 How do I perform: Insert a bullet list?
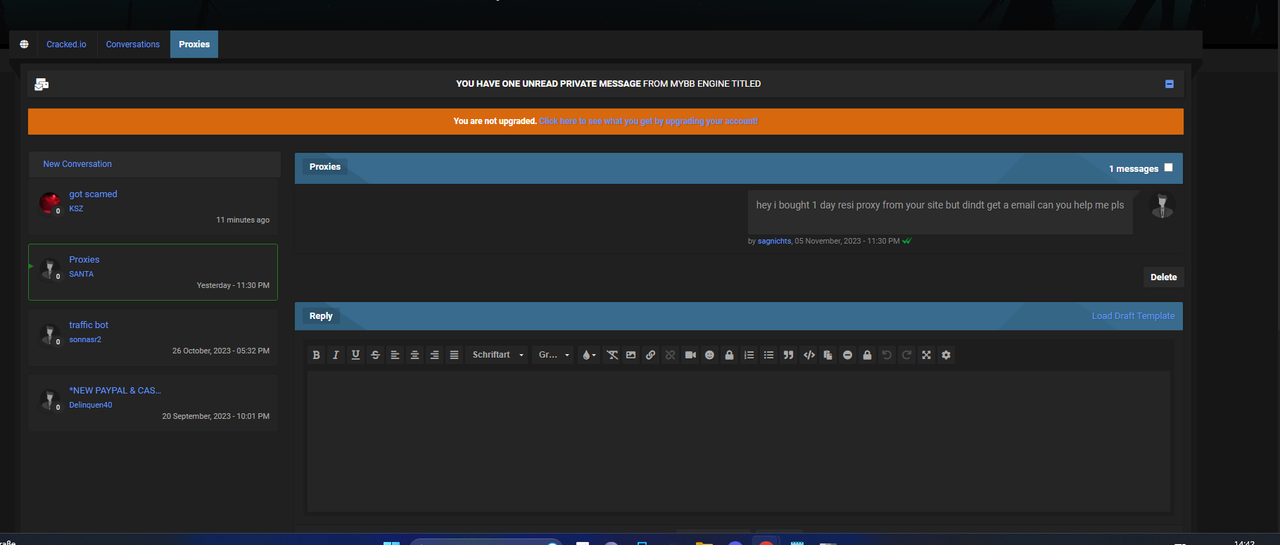pos(769,355)
